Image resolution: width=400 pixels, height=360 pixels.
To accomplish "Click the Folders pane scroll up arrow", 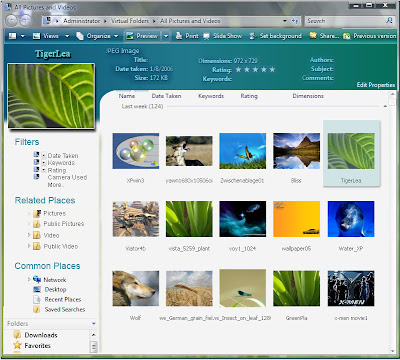I will point(94,335).
